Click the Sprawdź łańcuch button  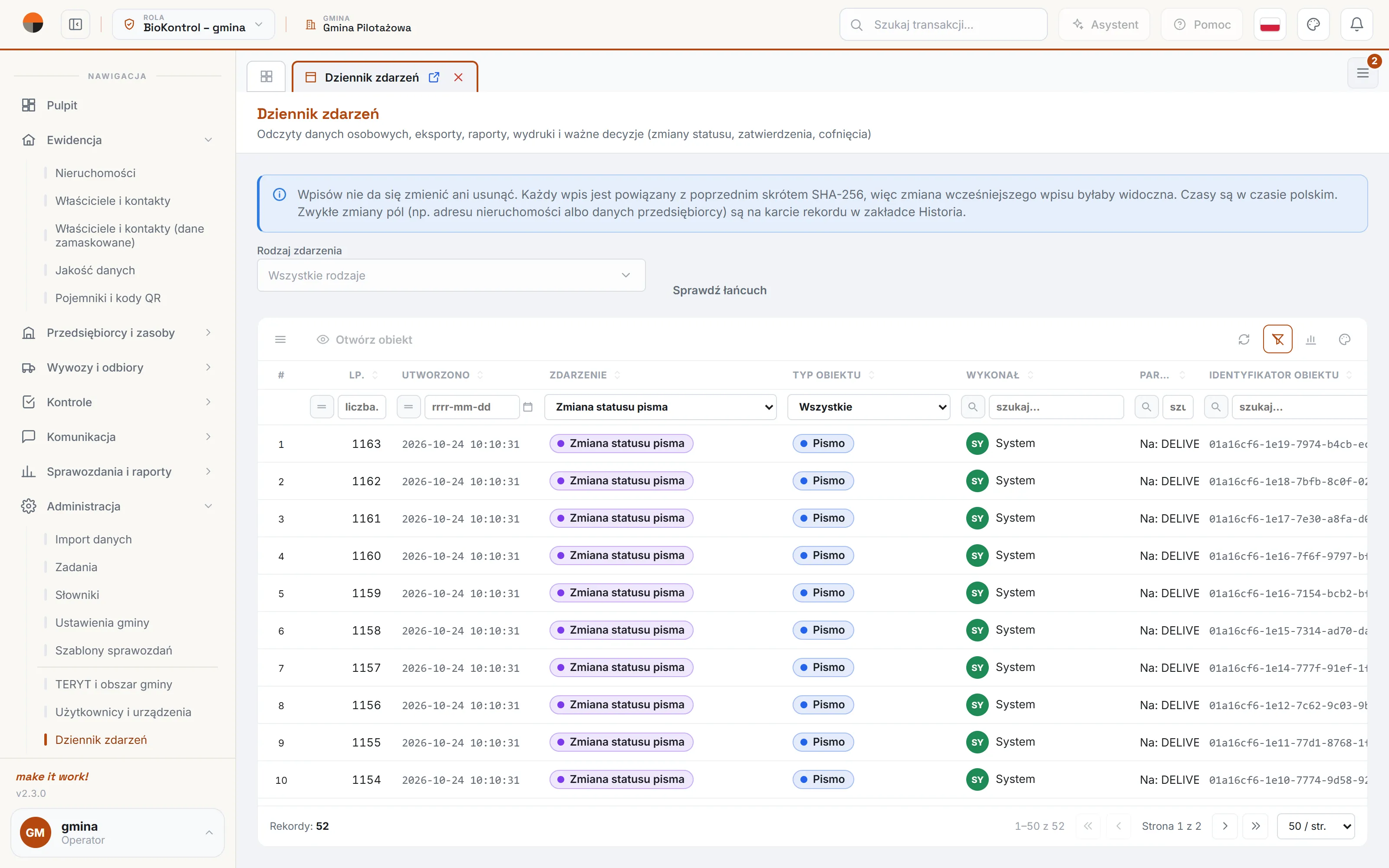tap(719, 290)
